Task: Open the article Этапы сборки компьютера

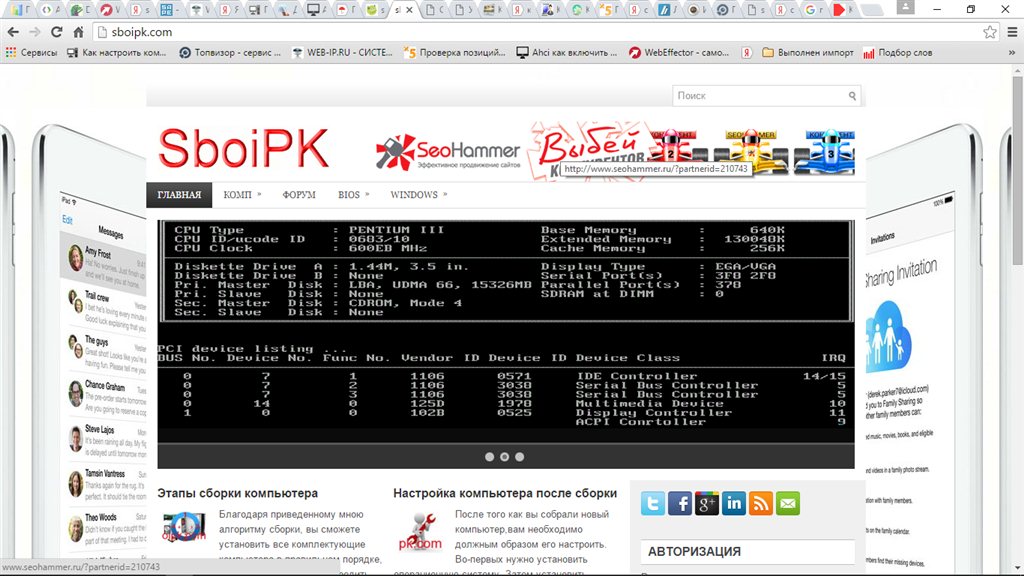Action: pyautogui.click(x=237, y=493)
